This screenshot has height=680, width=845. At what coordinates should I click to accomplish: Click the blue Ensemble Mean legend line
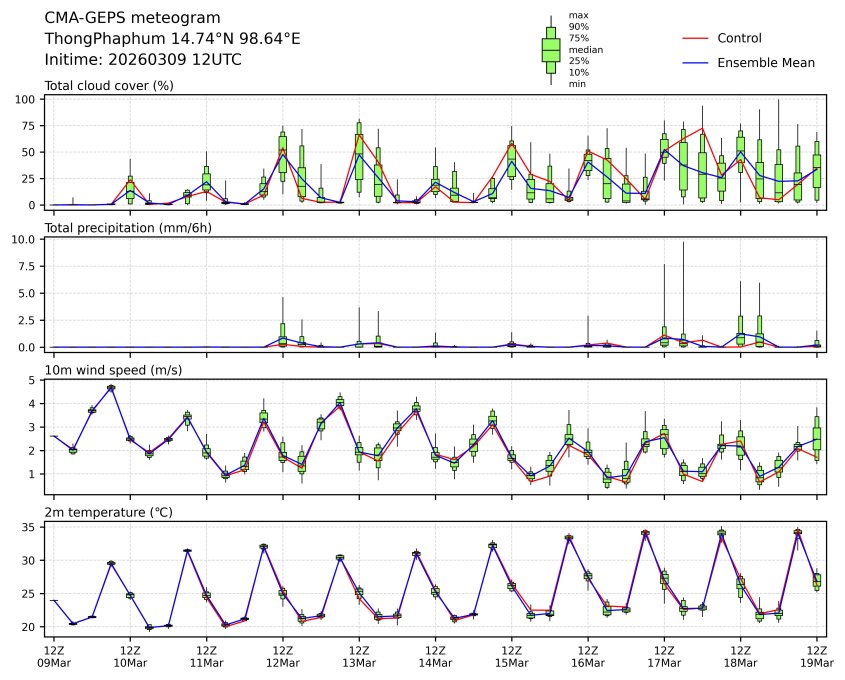(x=695, y=63)
